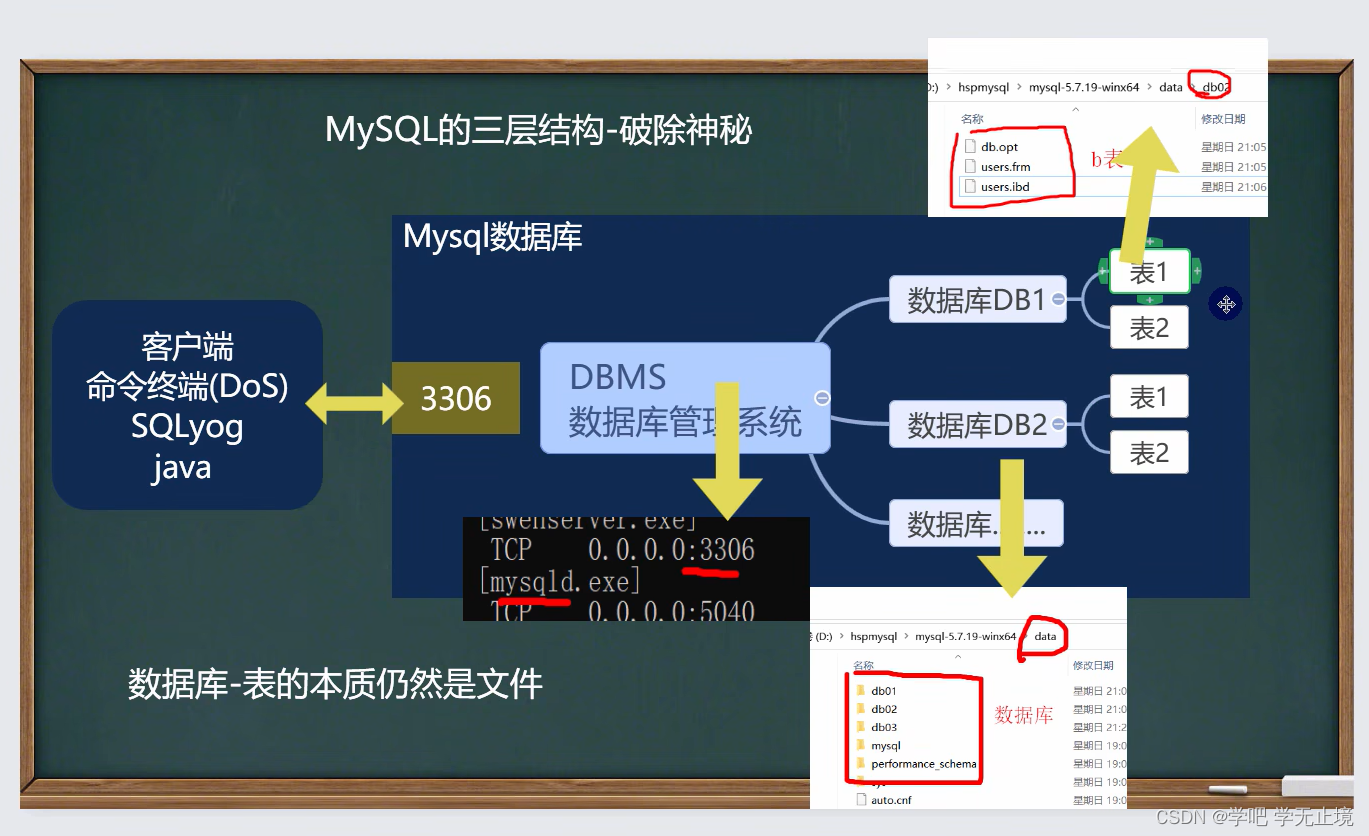This screenshot has width=1369, height=836.
Task: Click sort chevron above 名称 in data window
Action: 958,657
